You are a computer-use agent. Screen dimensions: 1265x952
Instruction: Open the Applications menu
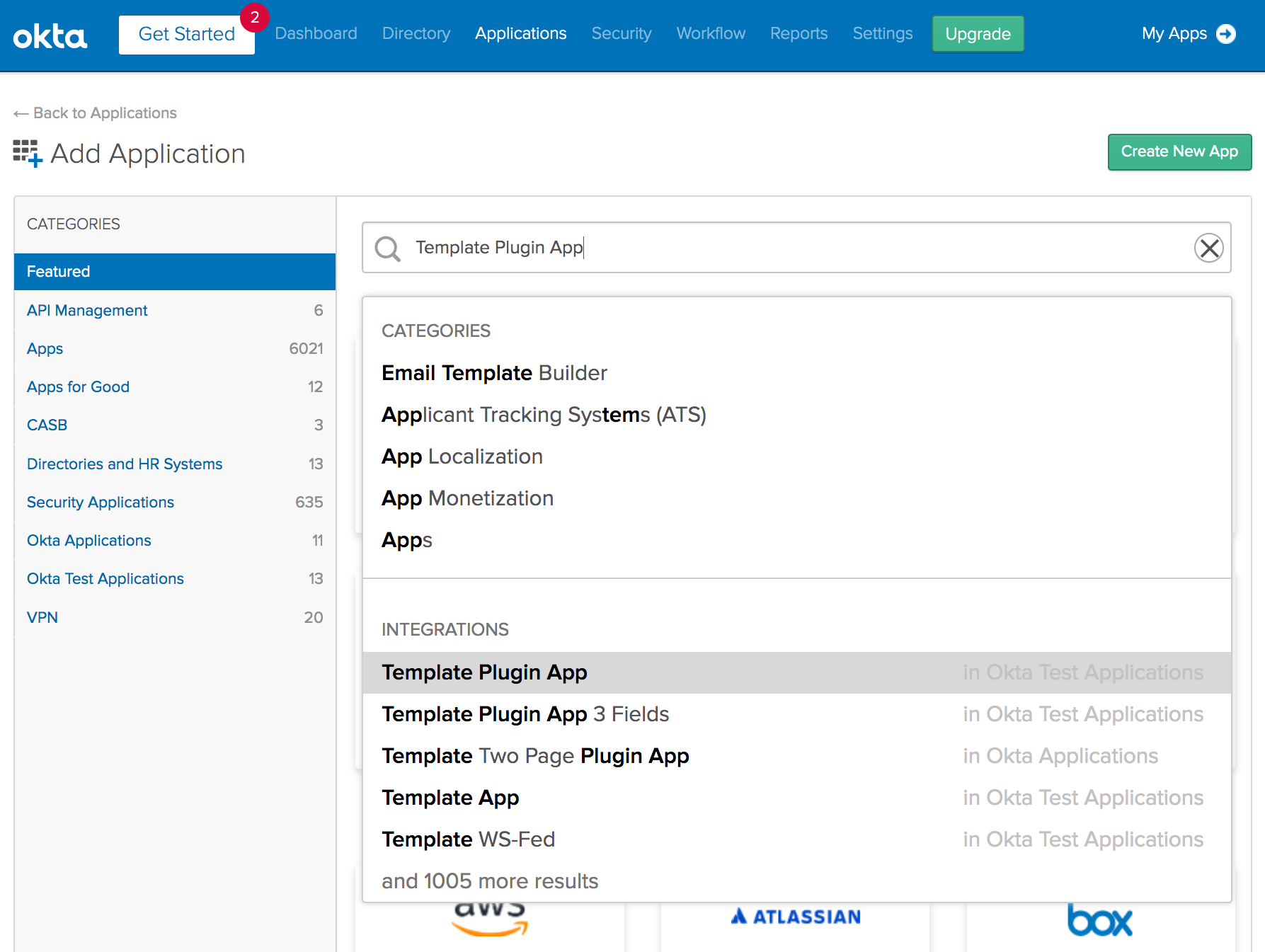[521, 33]
